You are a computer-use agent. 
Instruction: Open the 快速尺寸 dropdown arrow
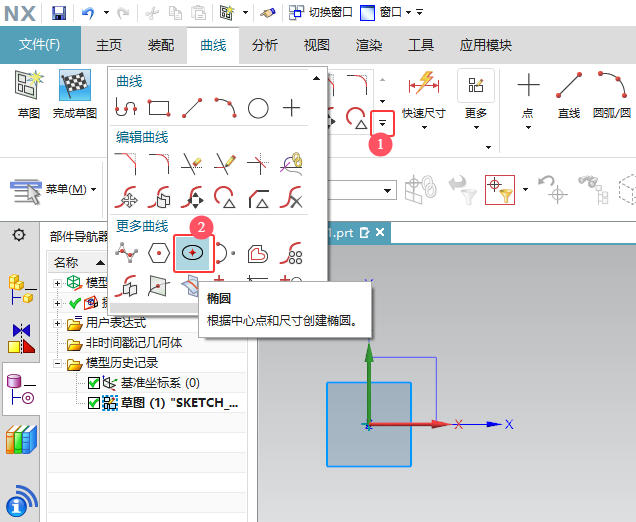[424, 128]
